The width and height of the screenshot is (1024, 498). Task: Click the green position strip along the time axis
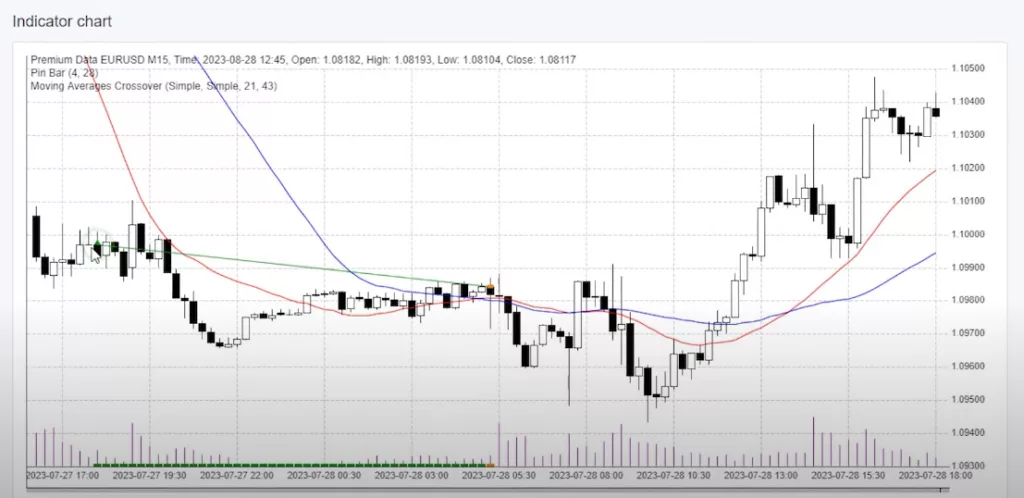click(x=290, y=464)
